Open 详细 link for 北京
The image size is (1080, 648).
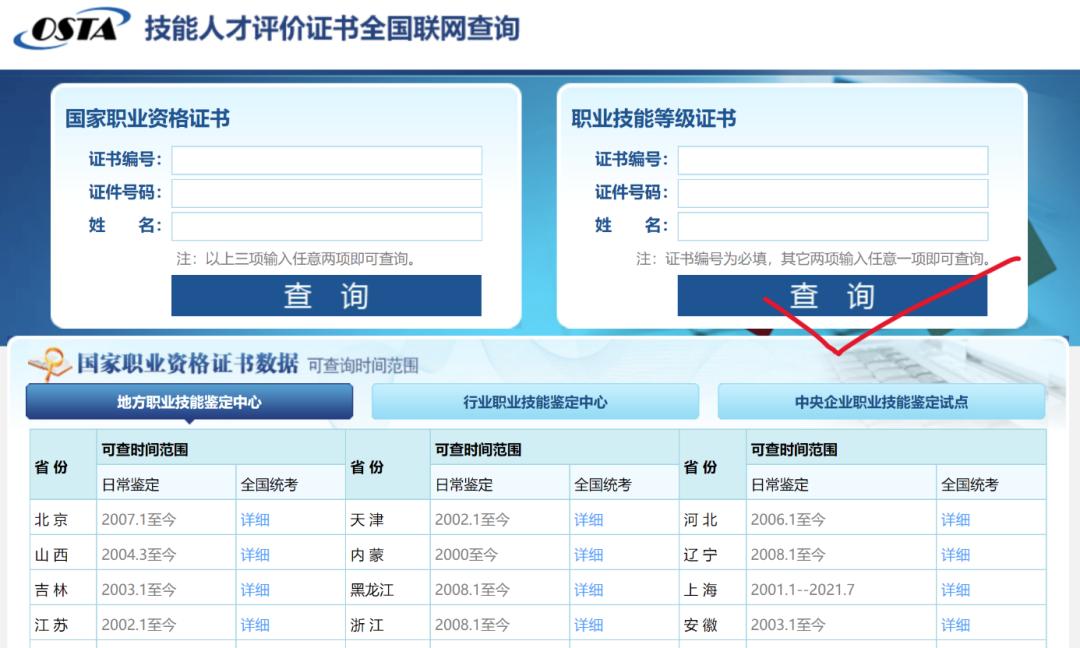254,519
